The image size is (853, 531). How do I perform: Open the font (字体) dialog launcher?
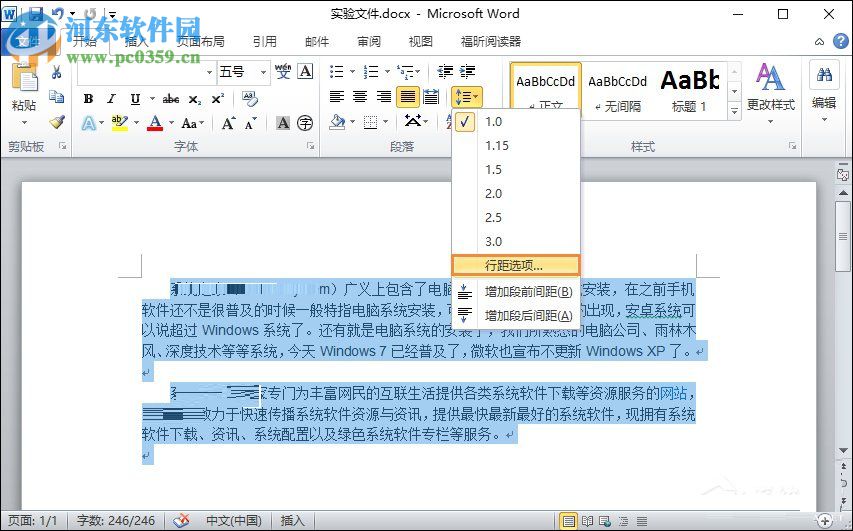click(311, 146)
